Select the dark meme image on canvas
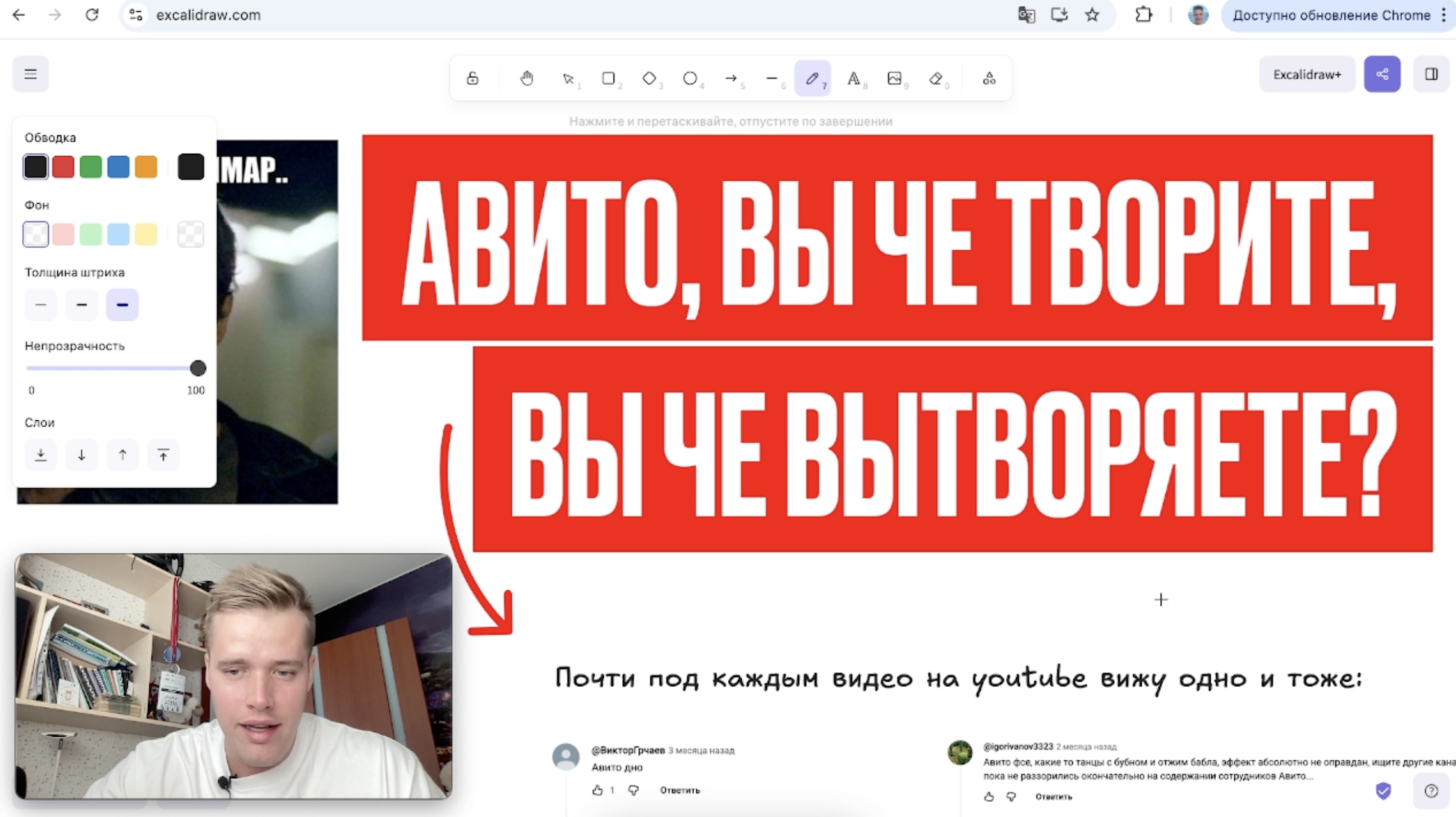 [x=277, y=322]
